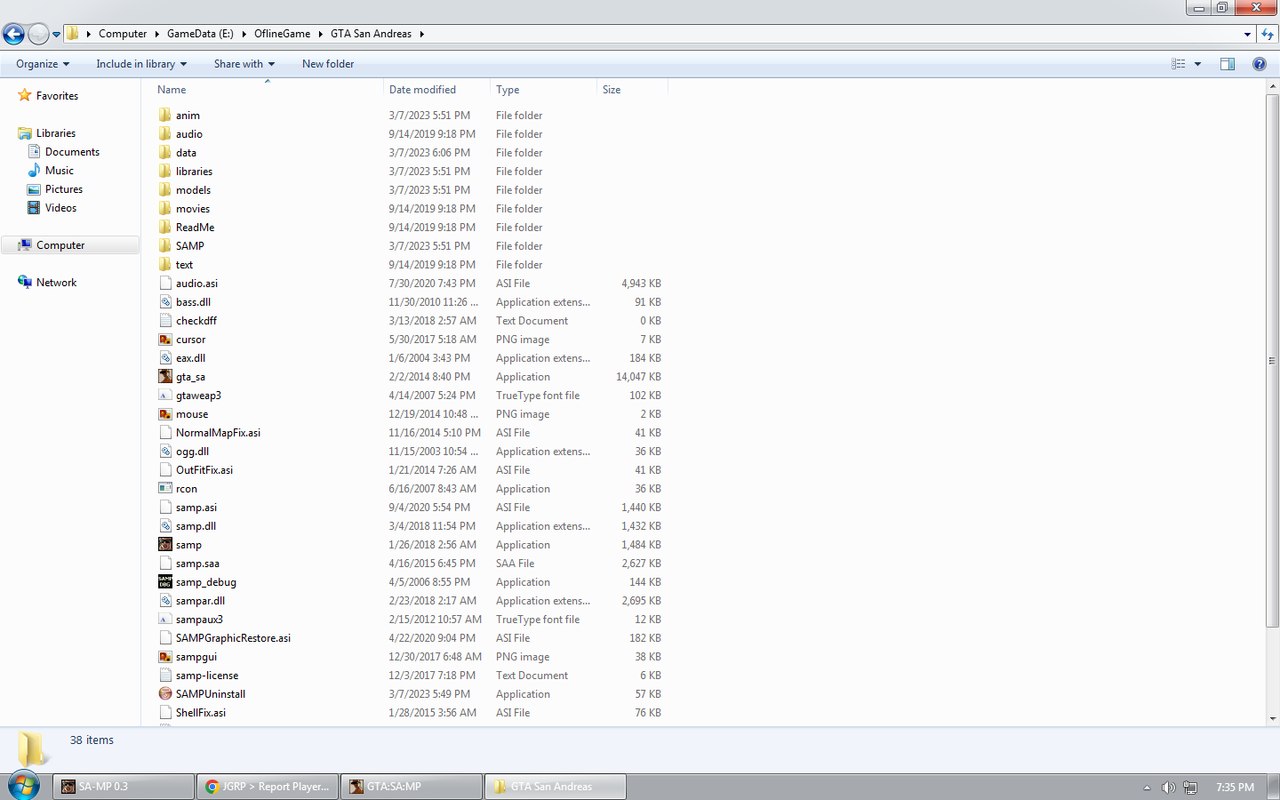The height and width of the screenshot is (800, 1280).
Task: Select the samp_debug application icon
Action: pos(166,582)
